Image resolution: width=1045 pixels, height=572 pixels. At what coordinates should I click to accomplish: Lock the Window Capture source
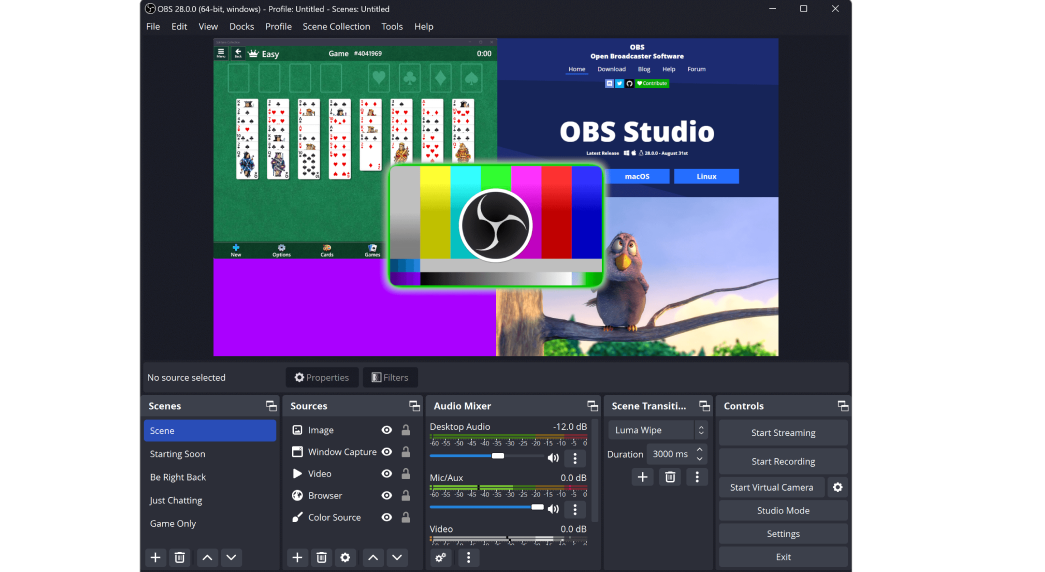click(x=405, y=452)
